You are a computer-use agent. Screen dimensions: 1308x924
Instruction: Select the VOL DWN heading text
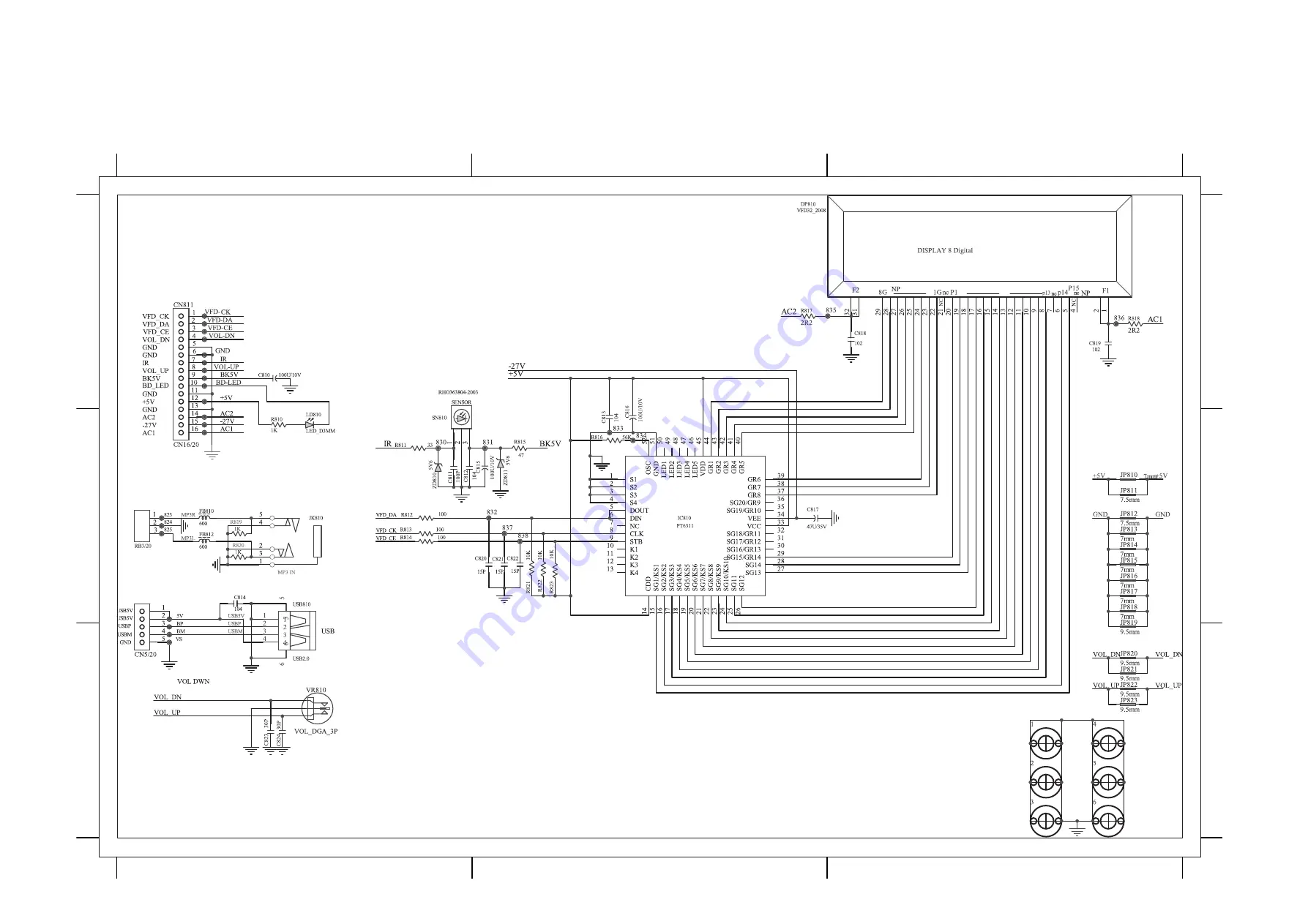(x=193, y=681)
